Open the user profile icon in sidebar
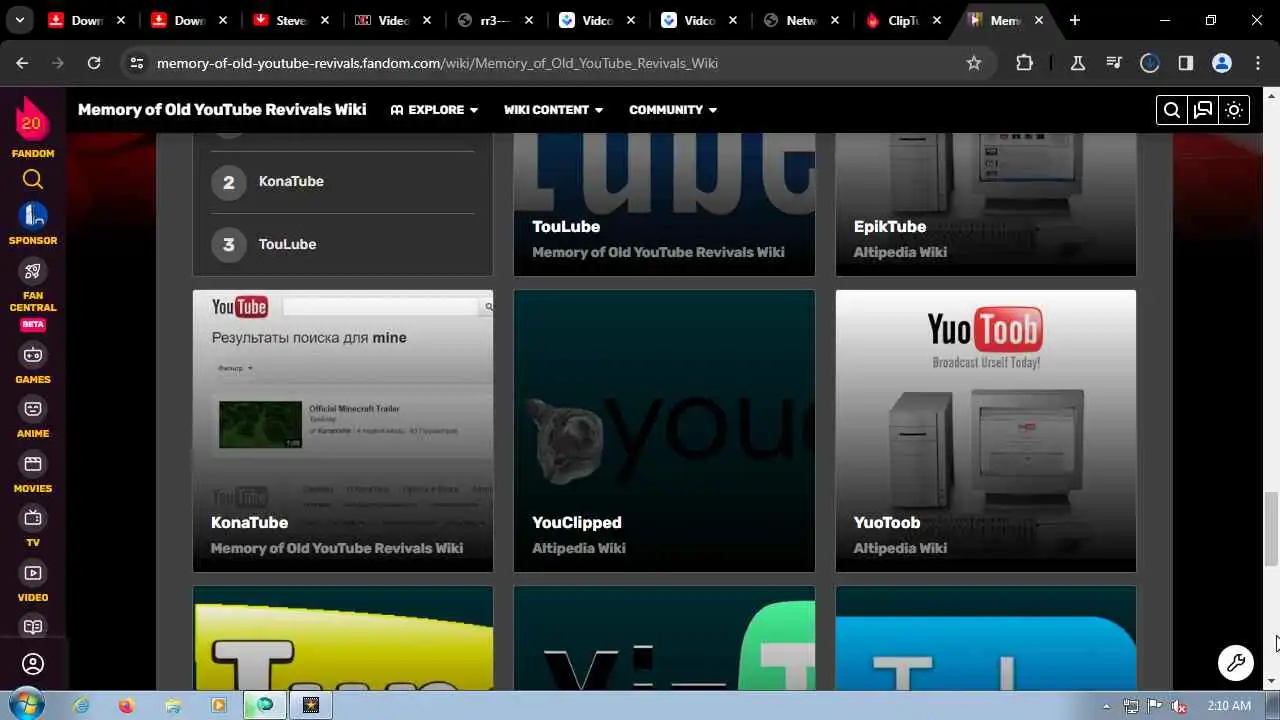 click(33, 664)
